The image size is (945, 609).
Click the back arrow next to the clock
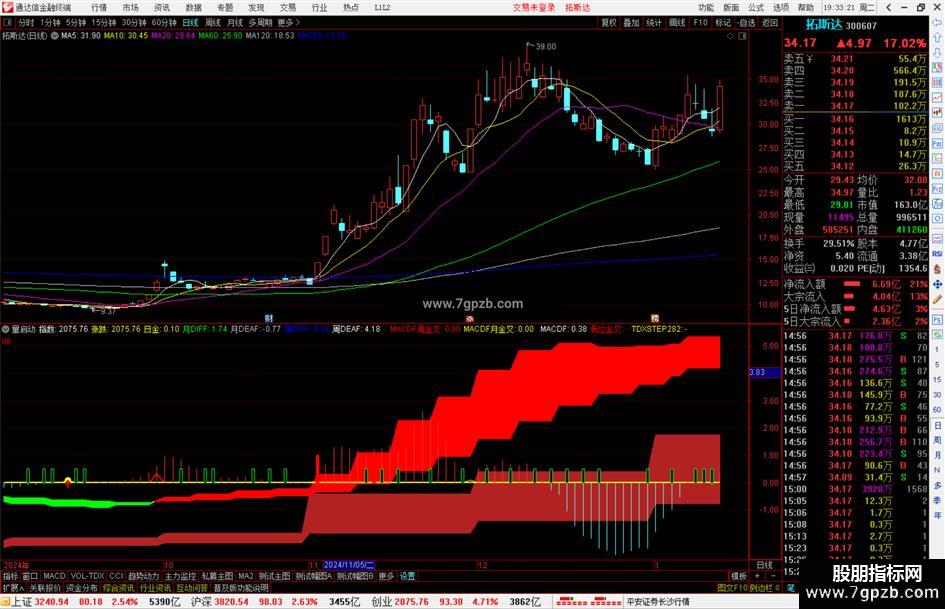tap(888, 7)
